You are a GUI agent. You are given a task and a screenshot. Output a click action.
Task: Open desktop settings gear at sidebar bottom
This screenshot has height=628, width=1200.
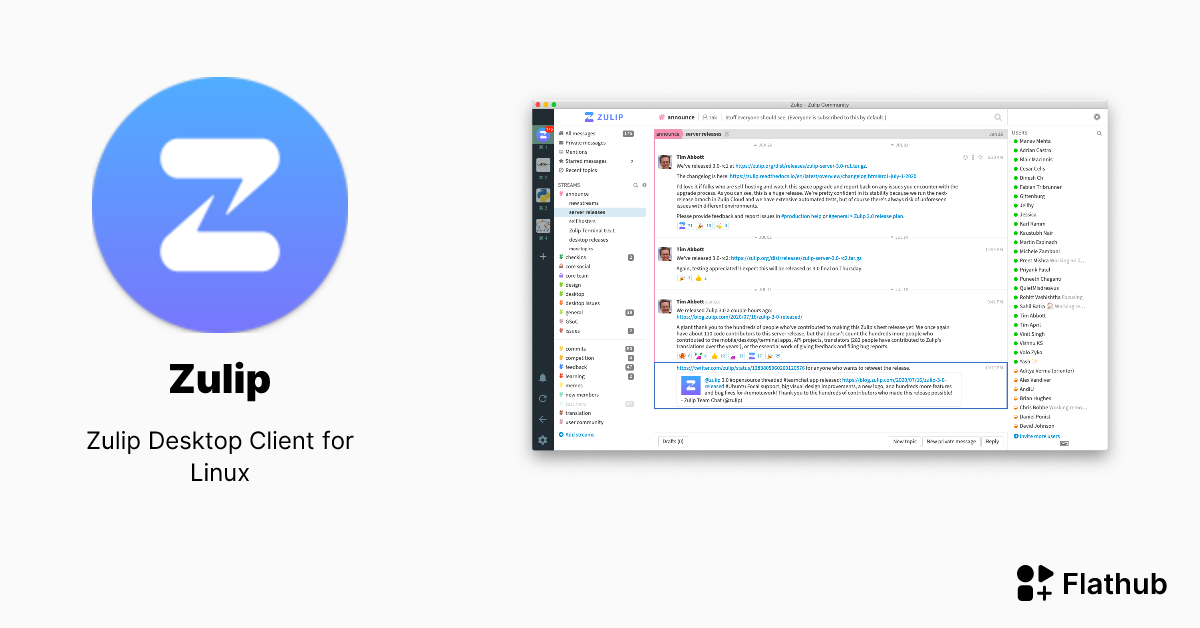543,440
